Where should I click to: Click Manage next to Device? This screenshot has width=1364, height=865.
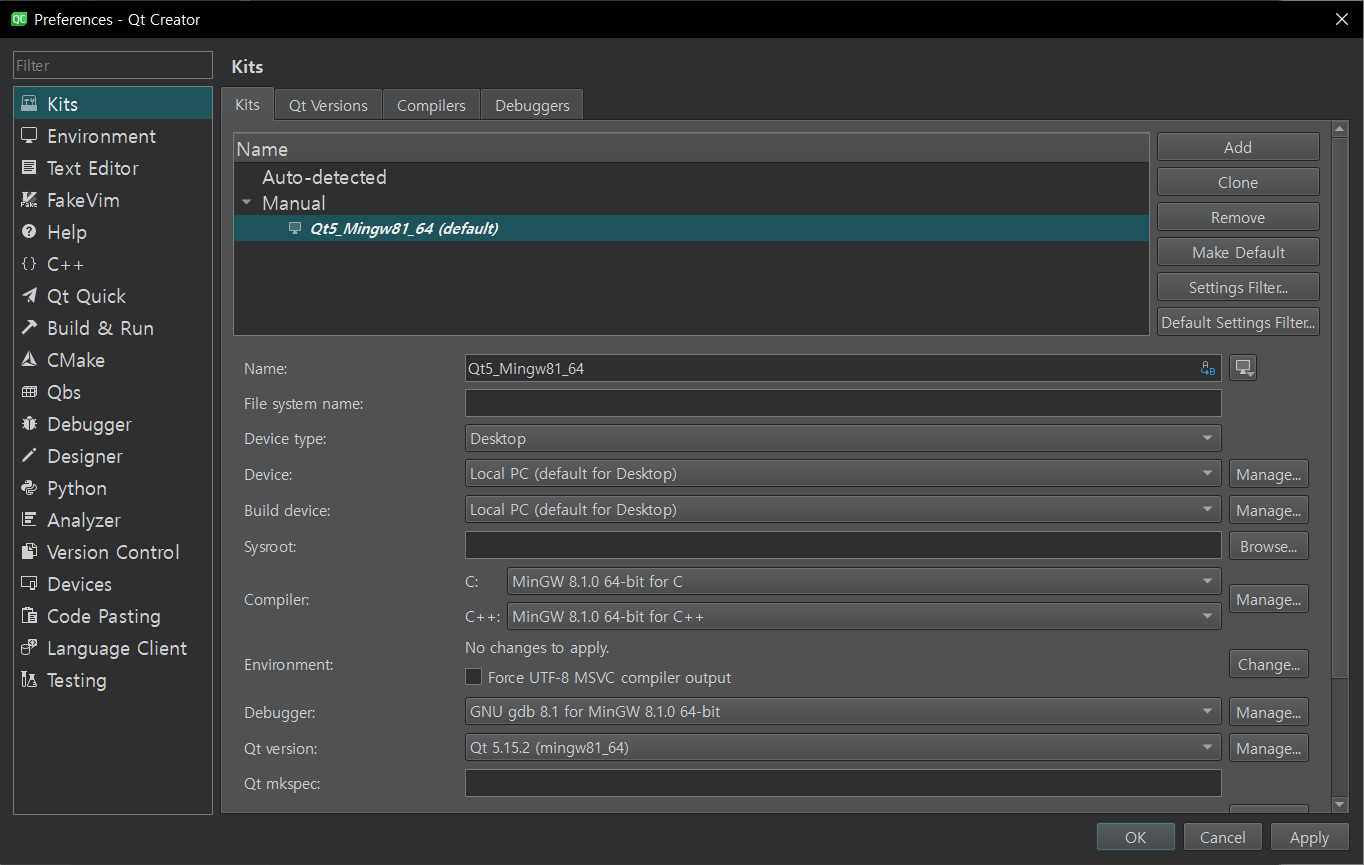click(x=1269, y=474)
